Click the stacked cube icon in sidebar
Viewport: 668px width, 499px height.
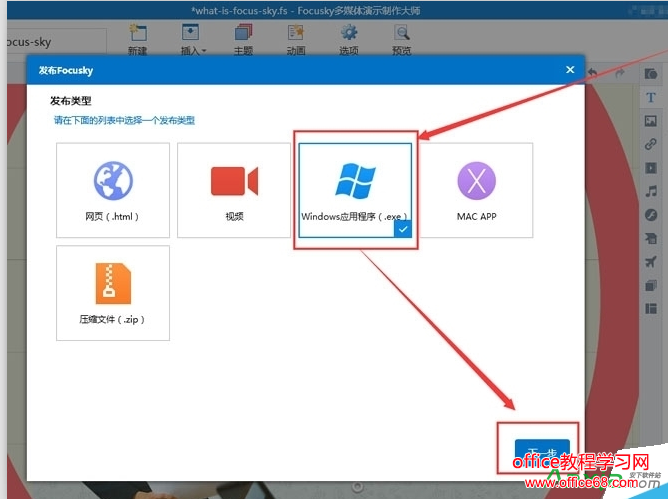pyautogui.click(x=651, y=285)
